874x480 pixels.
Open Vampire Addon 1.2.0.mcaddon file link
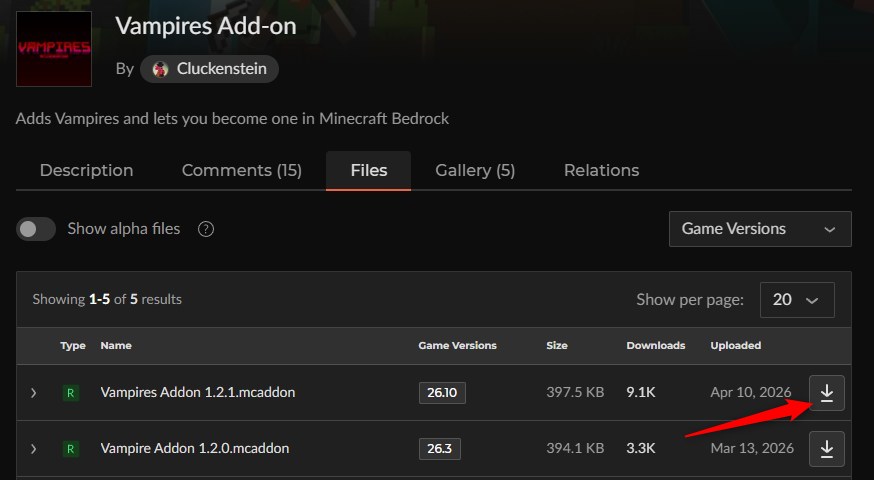click(x=195, y=448)
